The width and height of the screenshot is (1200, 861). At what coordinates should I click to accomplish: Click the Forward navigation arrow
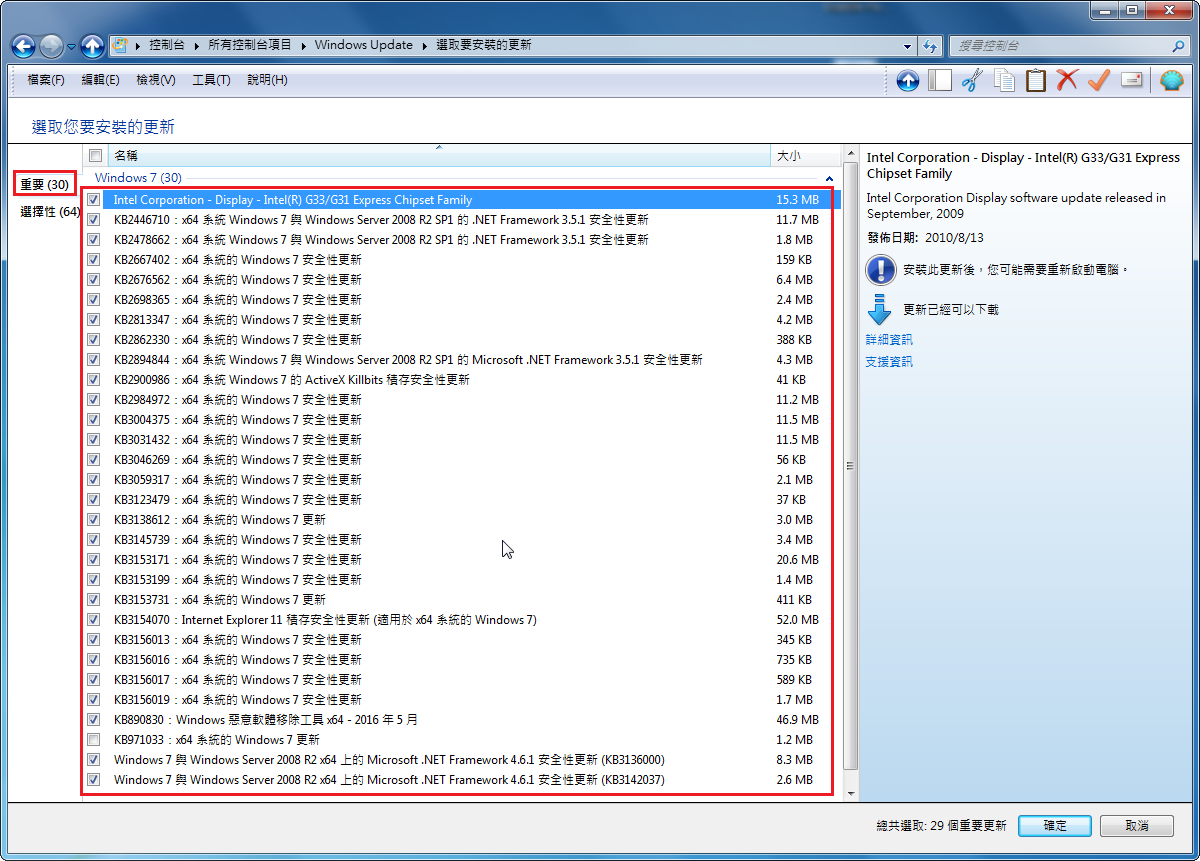tap(51, 46)
